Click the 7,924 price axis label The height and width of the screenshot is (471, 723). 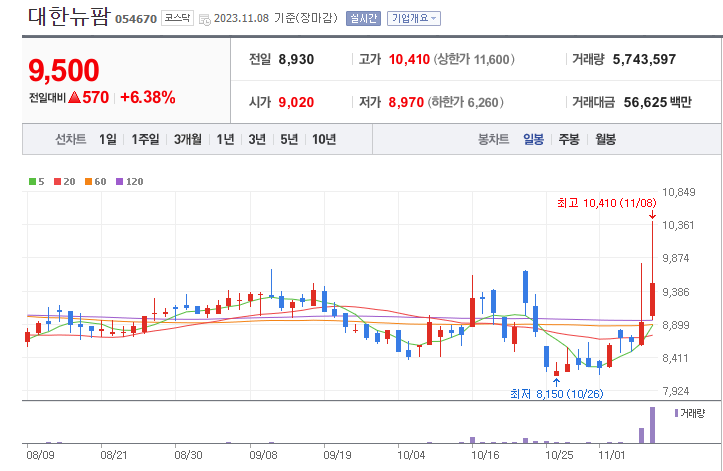(676, 391)
